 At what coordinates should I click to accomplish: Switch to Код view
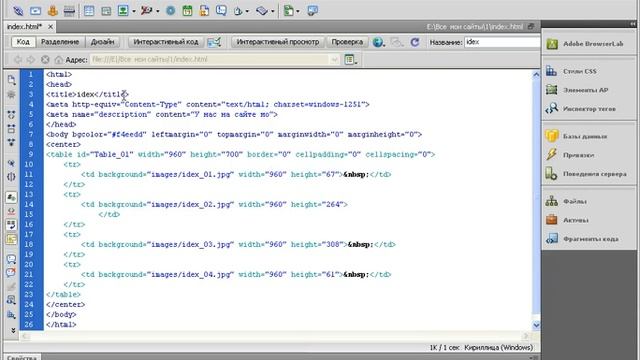(x=23, y=42)
